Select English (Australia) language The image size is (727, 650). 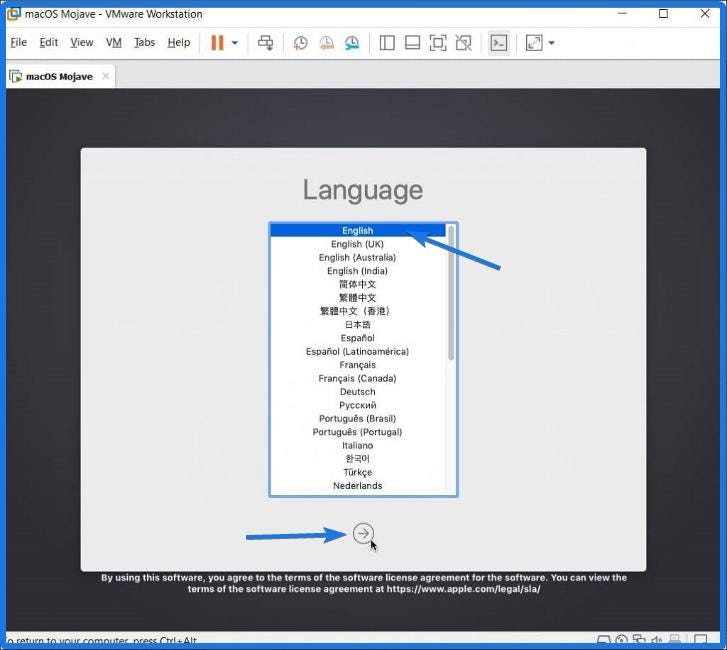357,257
